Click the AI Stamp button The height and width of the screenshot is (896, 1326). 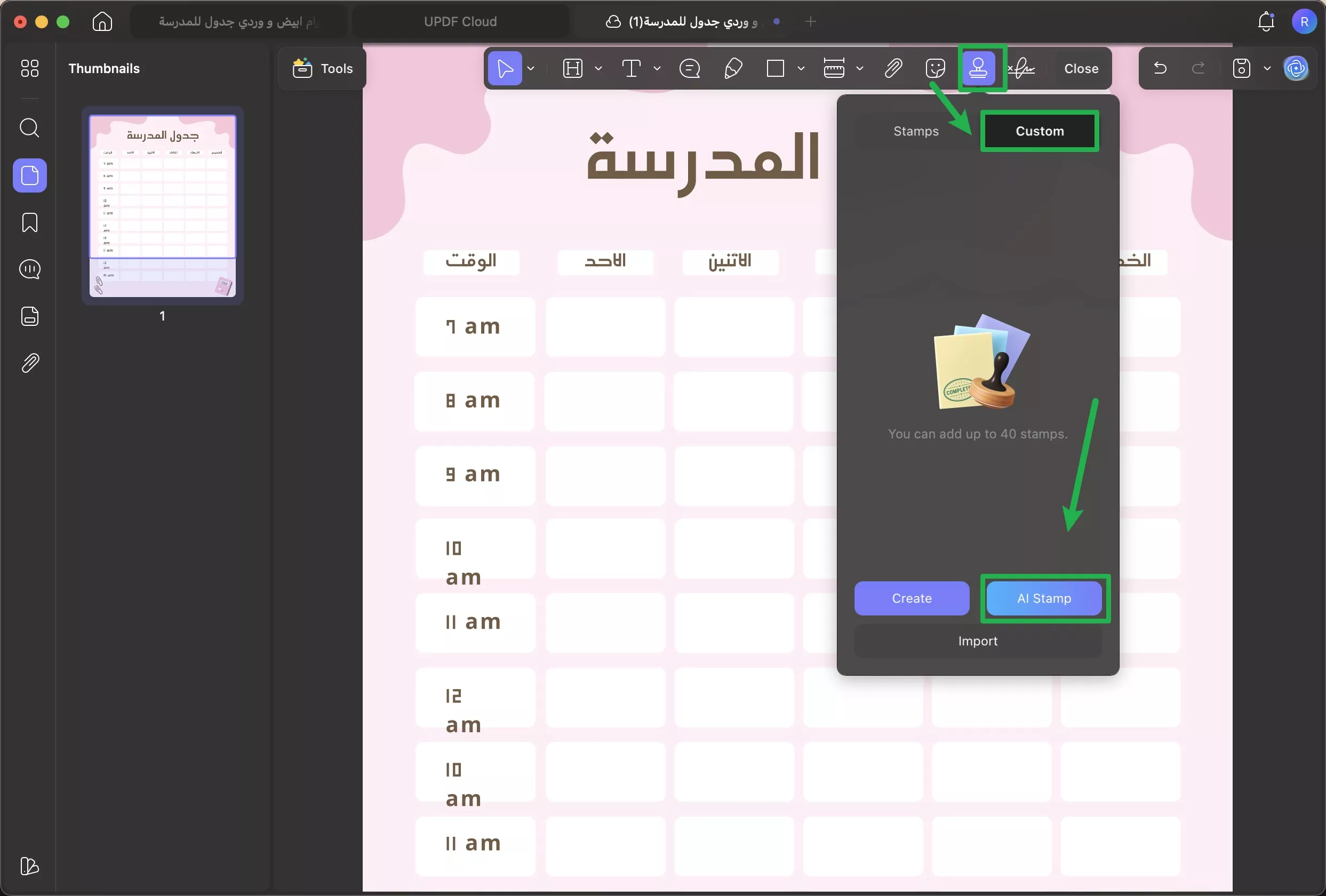1044,598
